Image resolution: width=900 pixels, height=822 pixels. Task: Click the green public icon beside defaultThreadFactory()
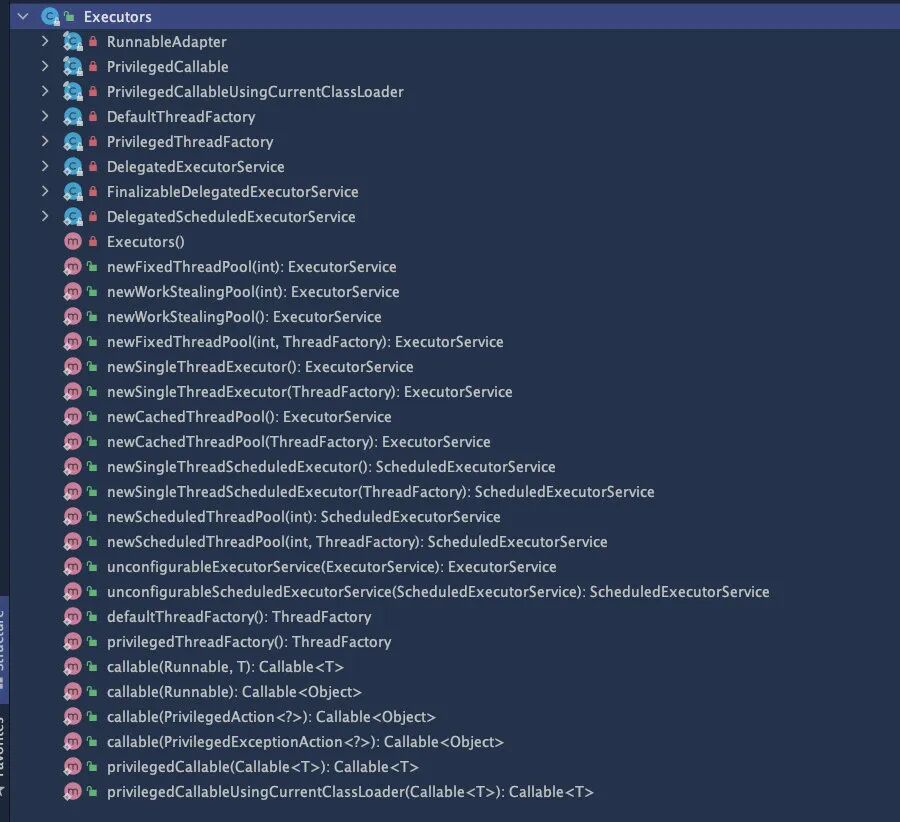[92, 617]
